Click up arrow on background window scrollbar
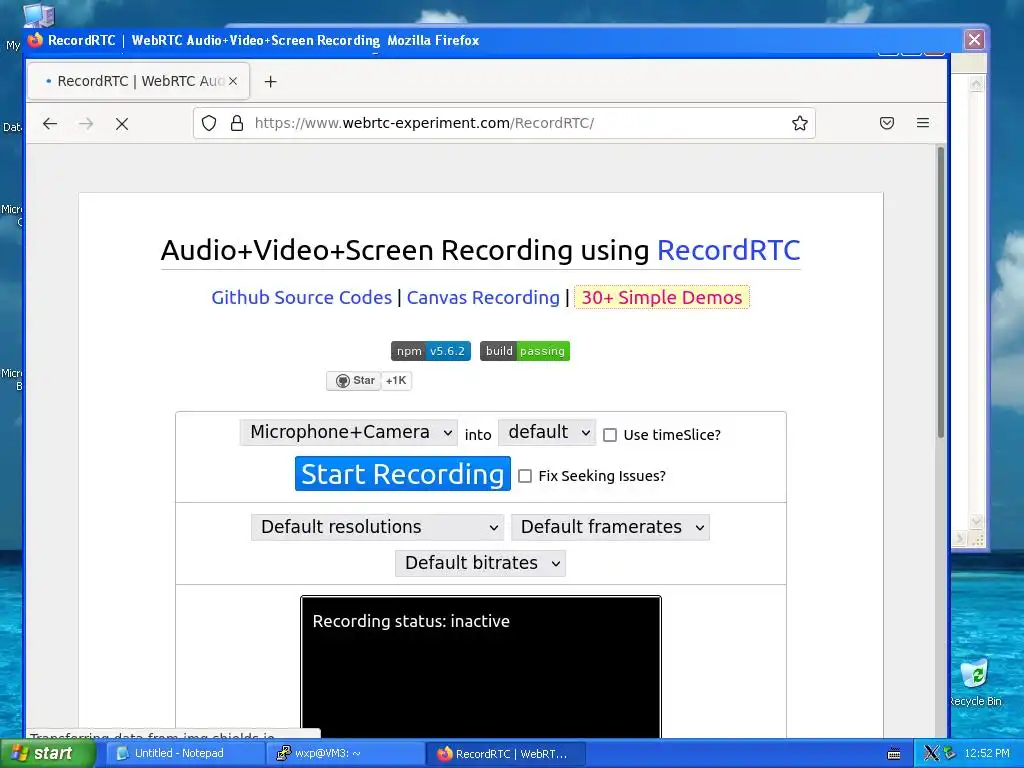The image size is (1024, 768). click(x=976, y=84)
